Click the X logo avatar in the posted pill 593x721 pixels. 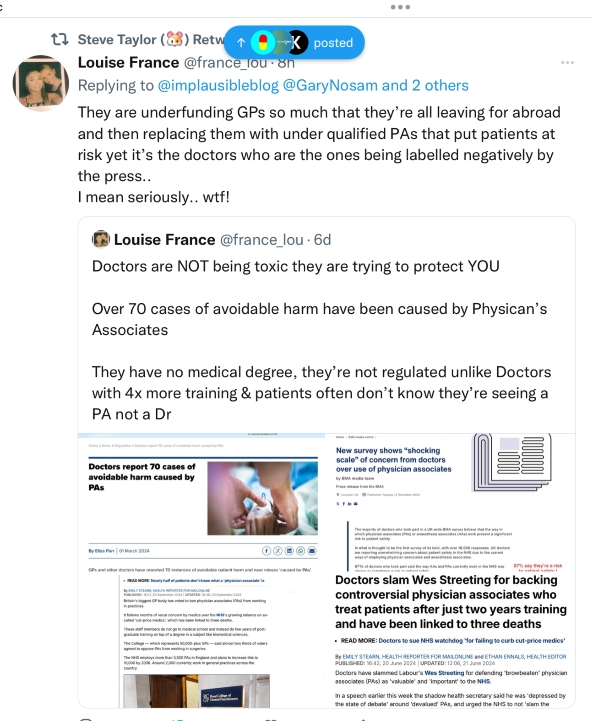pos(297,42)
